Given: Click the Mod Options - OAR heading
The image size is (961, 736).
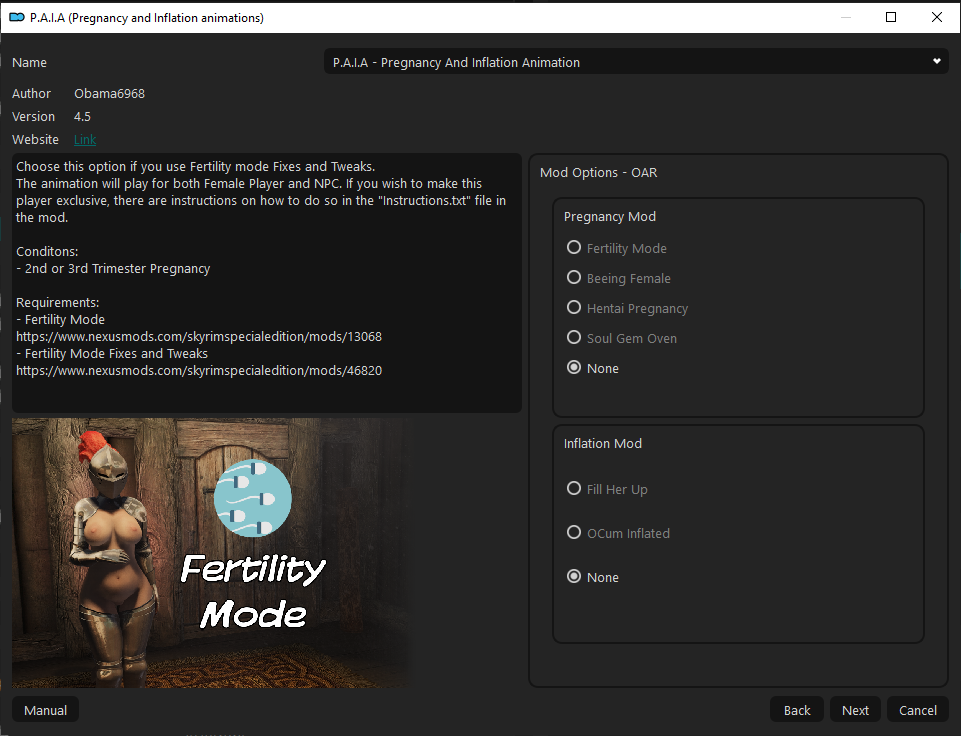Looking at the screenshot, I should 598,173.
